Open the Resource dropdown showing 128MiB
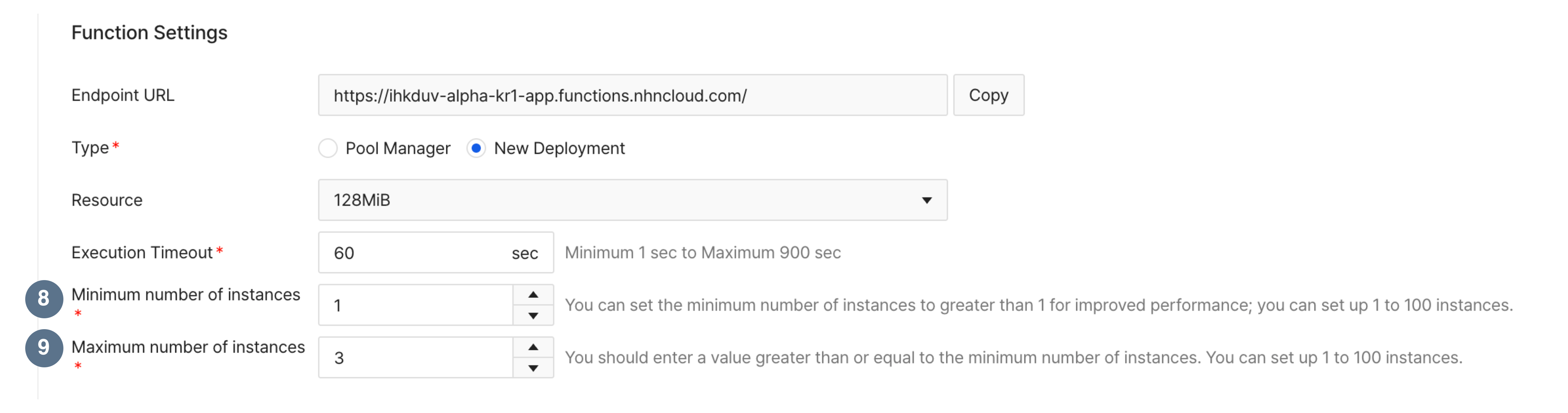Screen dimensions: 1568x413 pos(621,200)
